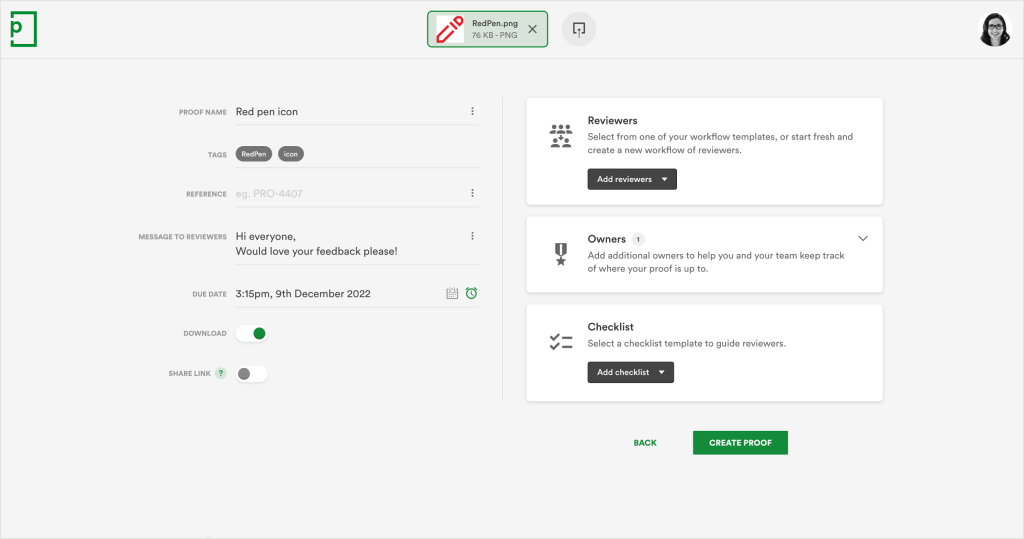1024x539 pixels.
Task: Expand the Owners section chevron
Action: [x=863, y=238]
